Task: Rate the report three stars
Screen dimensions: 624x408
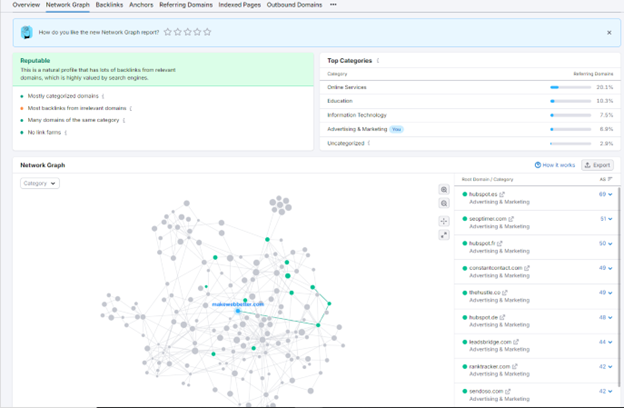Action: pyautogui.click(x=187, y=32)
